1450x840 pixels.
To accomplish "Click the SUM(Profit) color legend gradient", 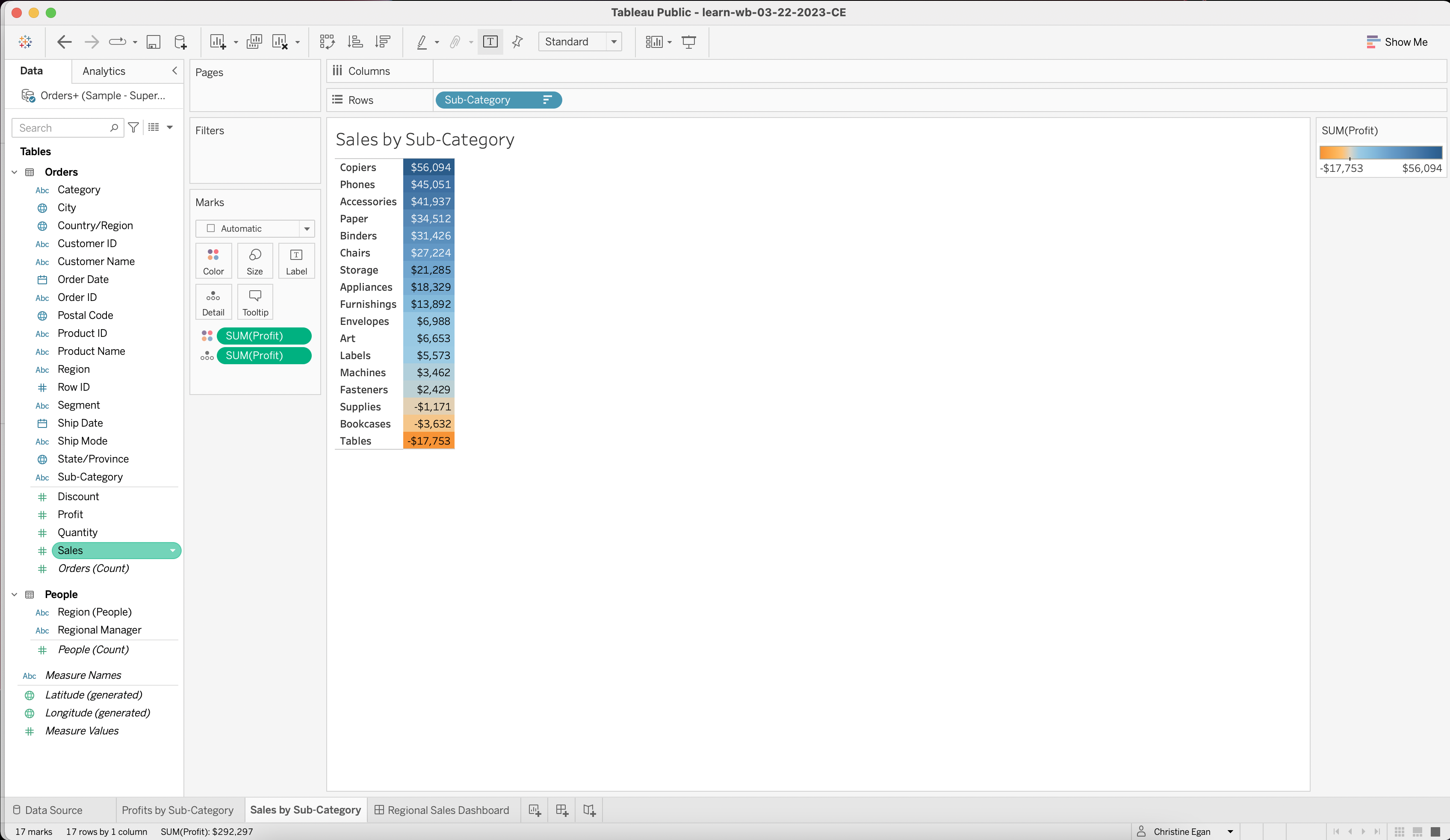I will 1380,153.
